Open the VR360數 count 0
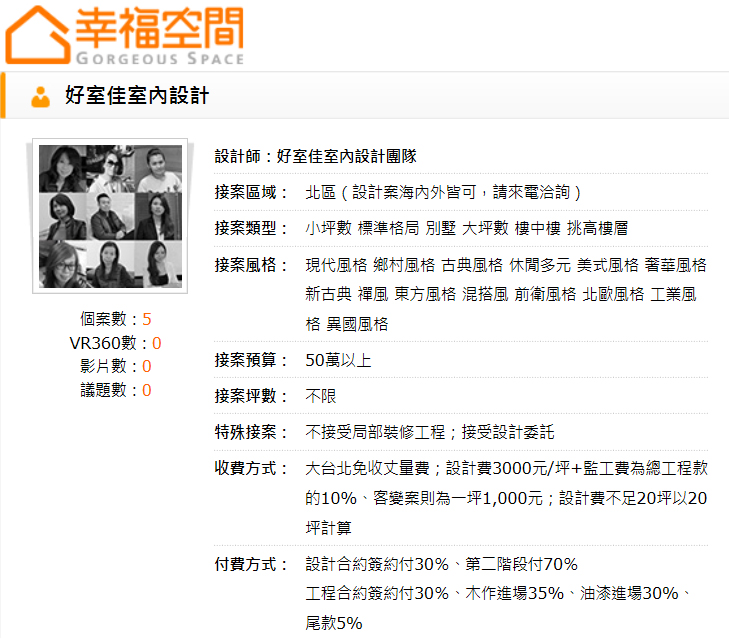Screen dimensions: 729x643 157,343
